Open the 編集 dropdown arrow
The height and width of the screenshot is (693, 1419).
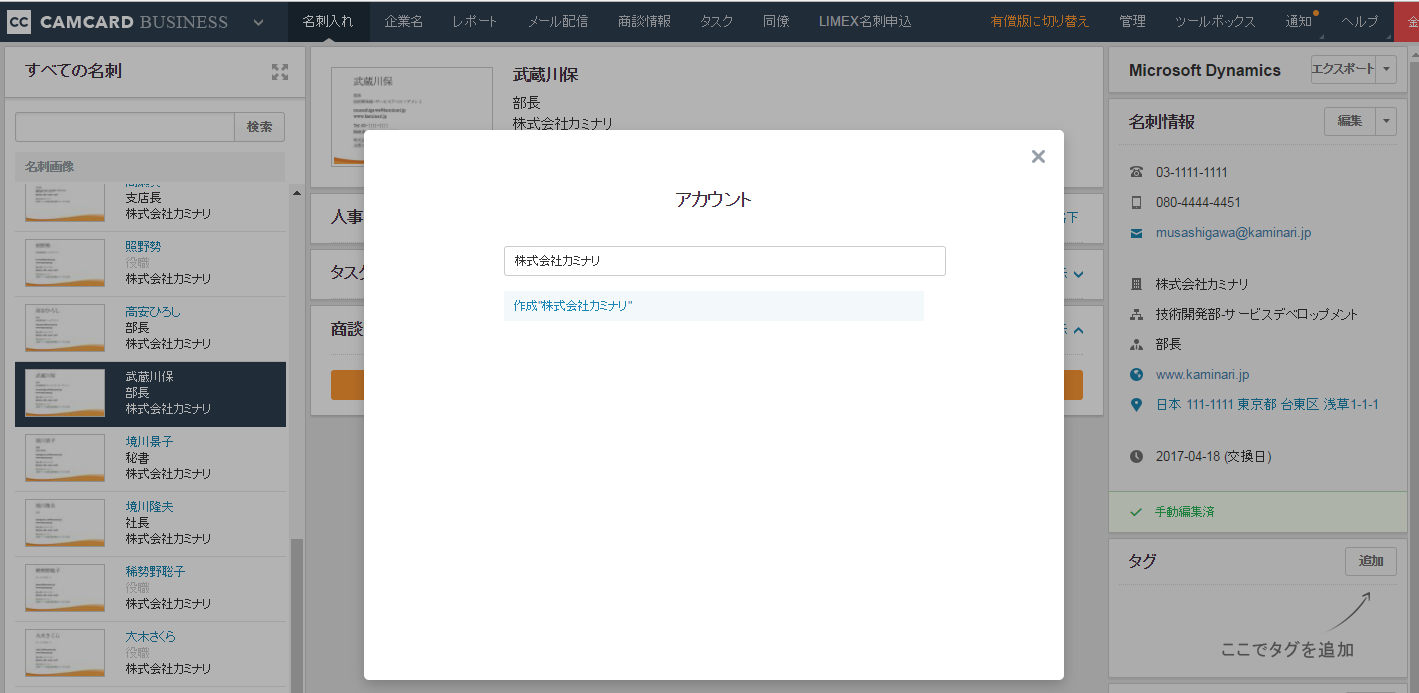coord(1386,121)
